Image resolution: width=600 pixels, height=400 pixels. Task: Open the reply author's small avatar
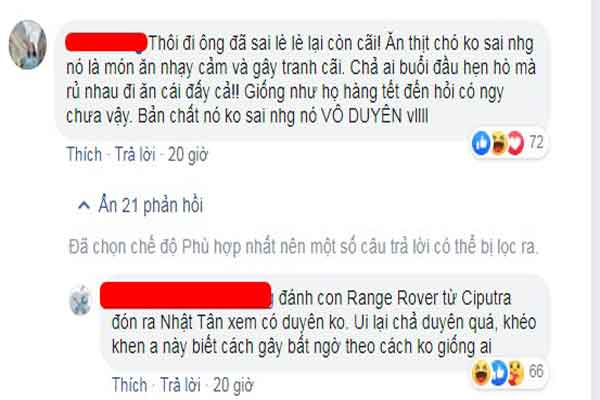pos(80,300)
